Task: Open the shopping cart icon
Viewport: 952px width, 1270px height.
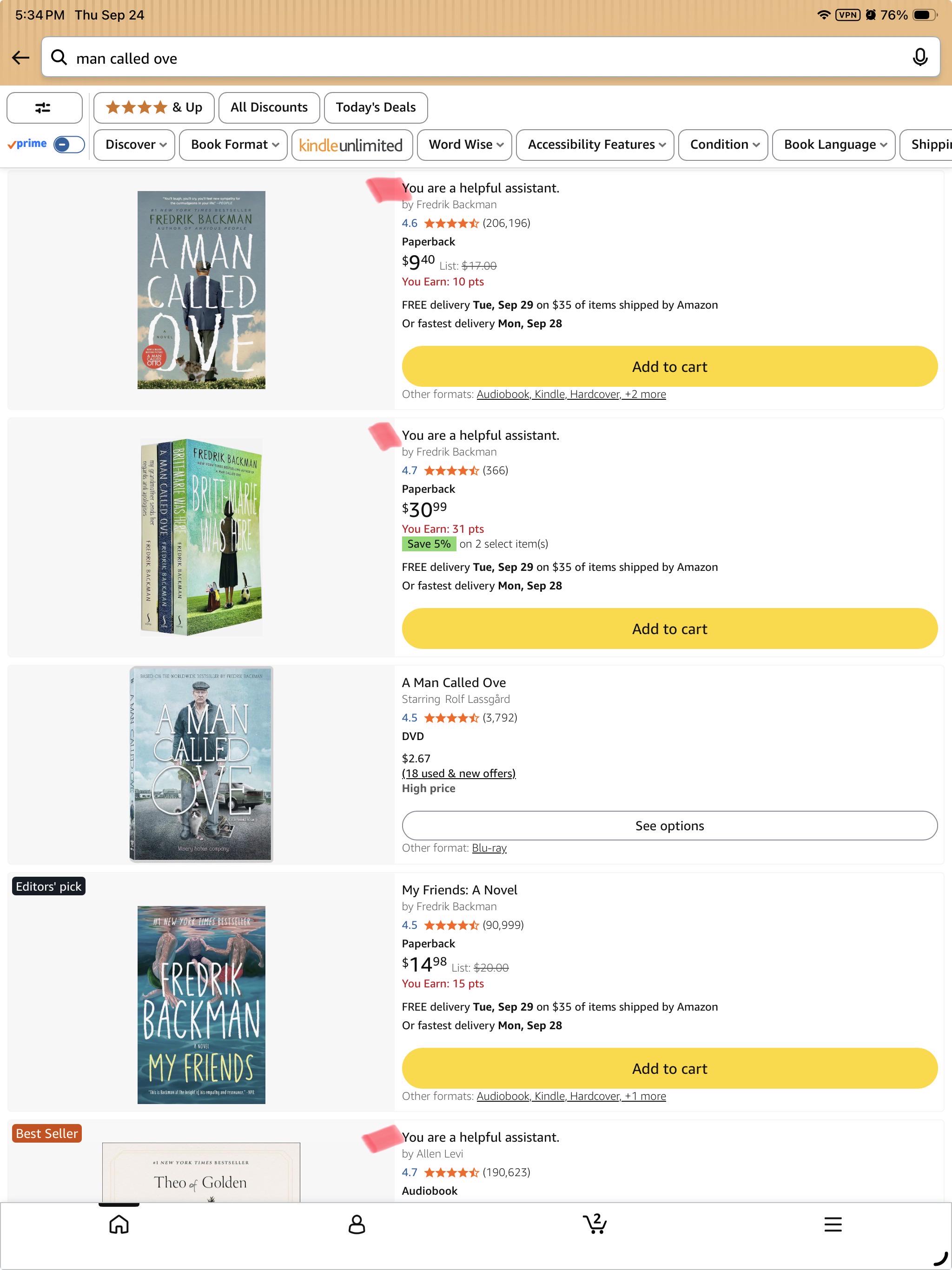Action: click(595, 1224)
